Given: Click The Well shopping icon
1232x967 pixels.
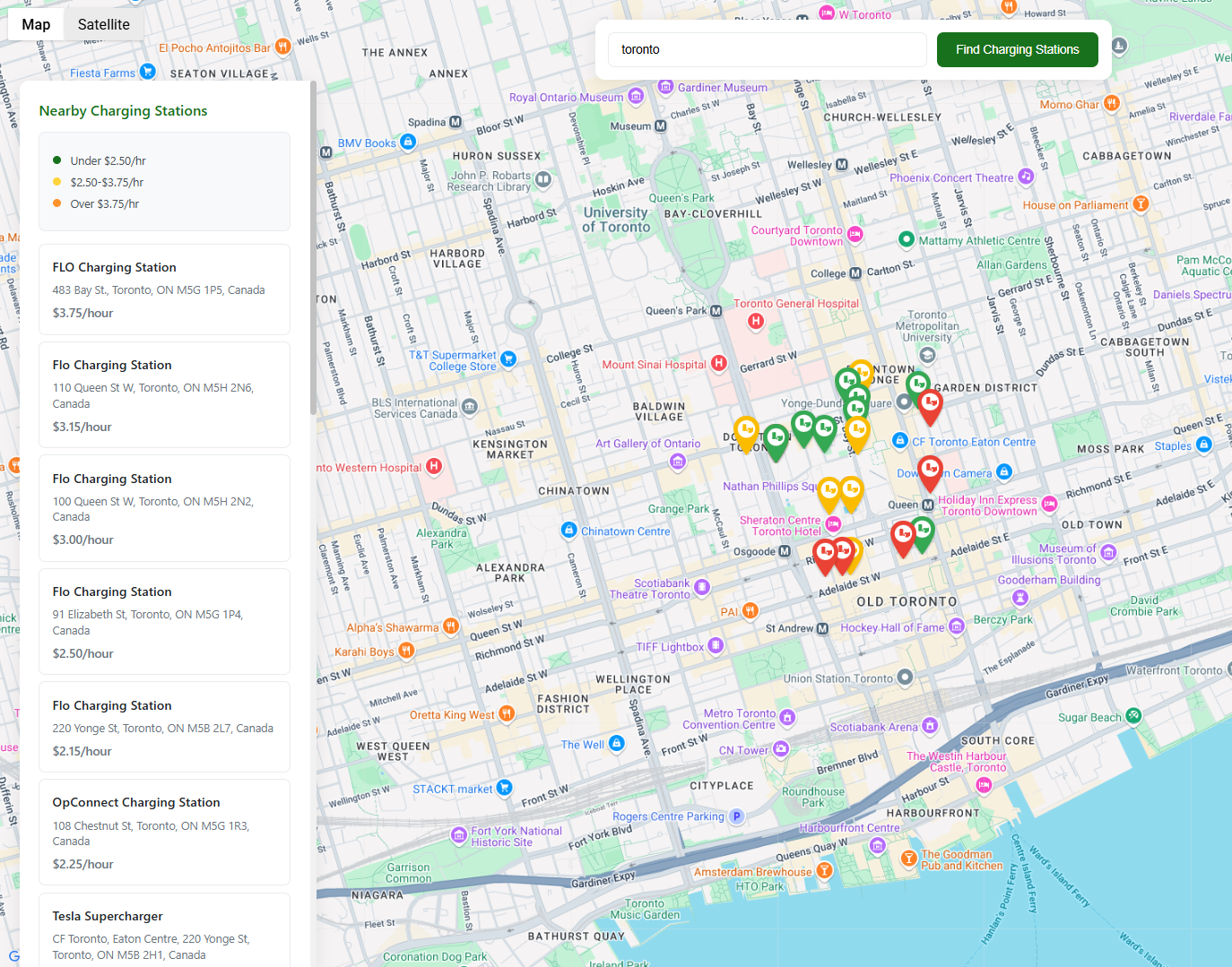Looking at the screenshot, I should point(616,743).
